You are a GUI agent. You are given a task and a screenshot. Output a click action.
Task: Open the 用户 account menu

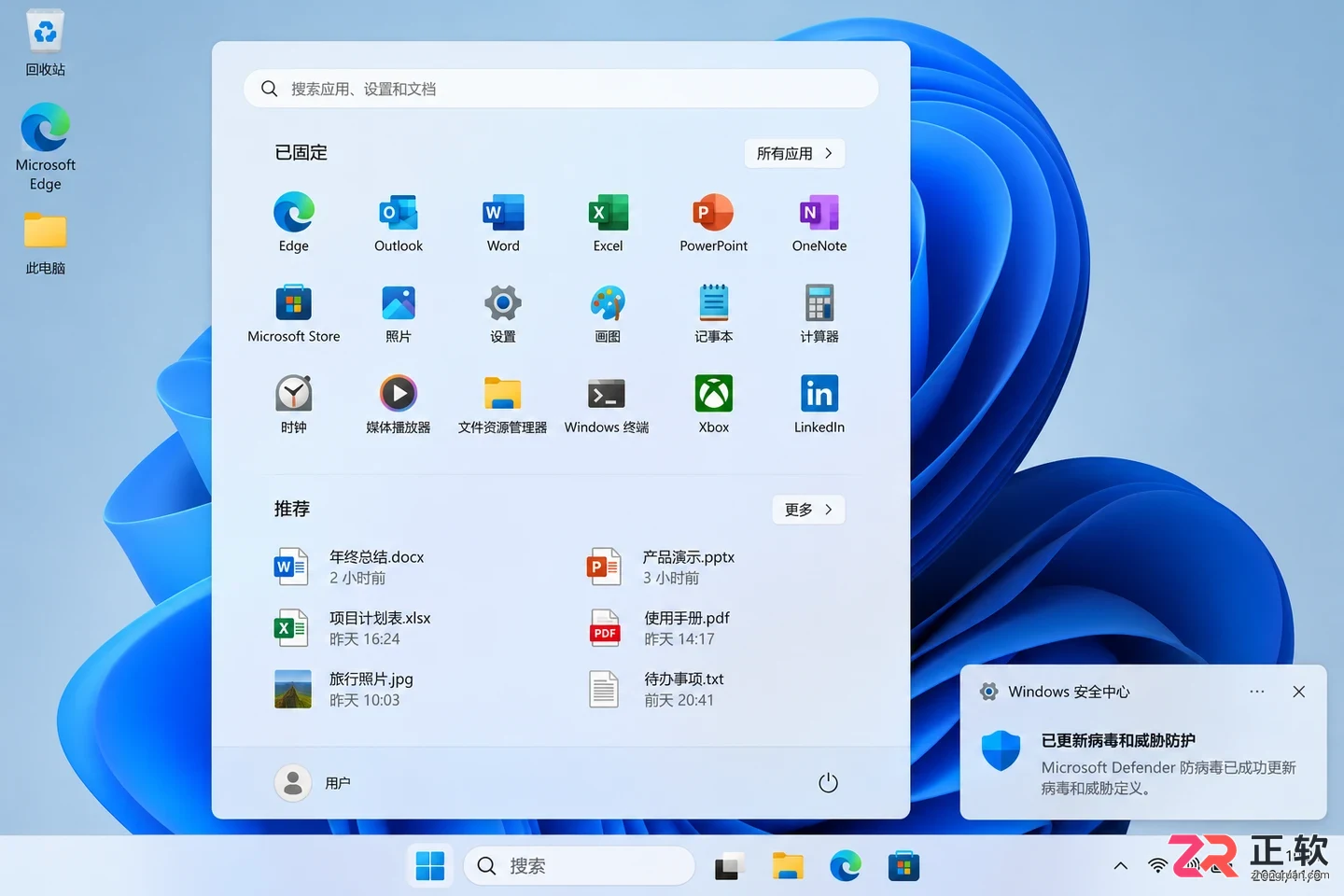313,783
